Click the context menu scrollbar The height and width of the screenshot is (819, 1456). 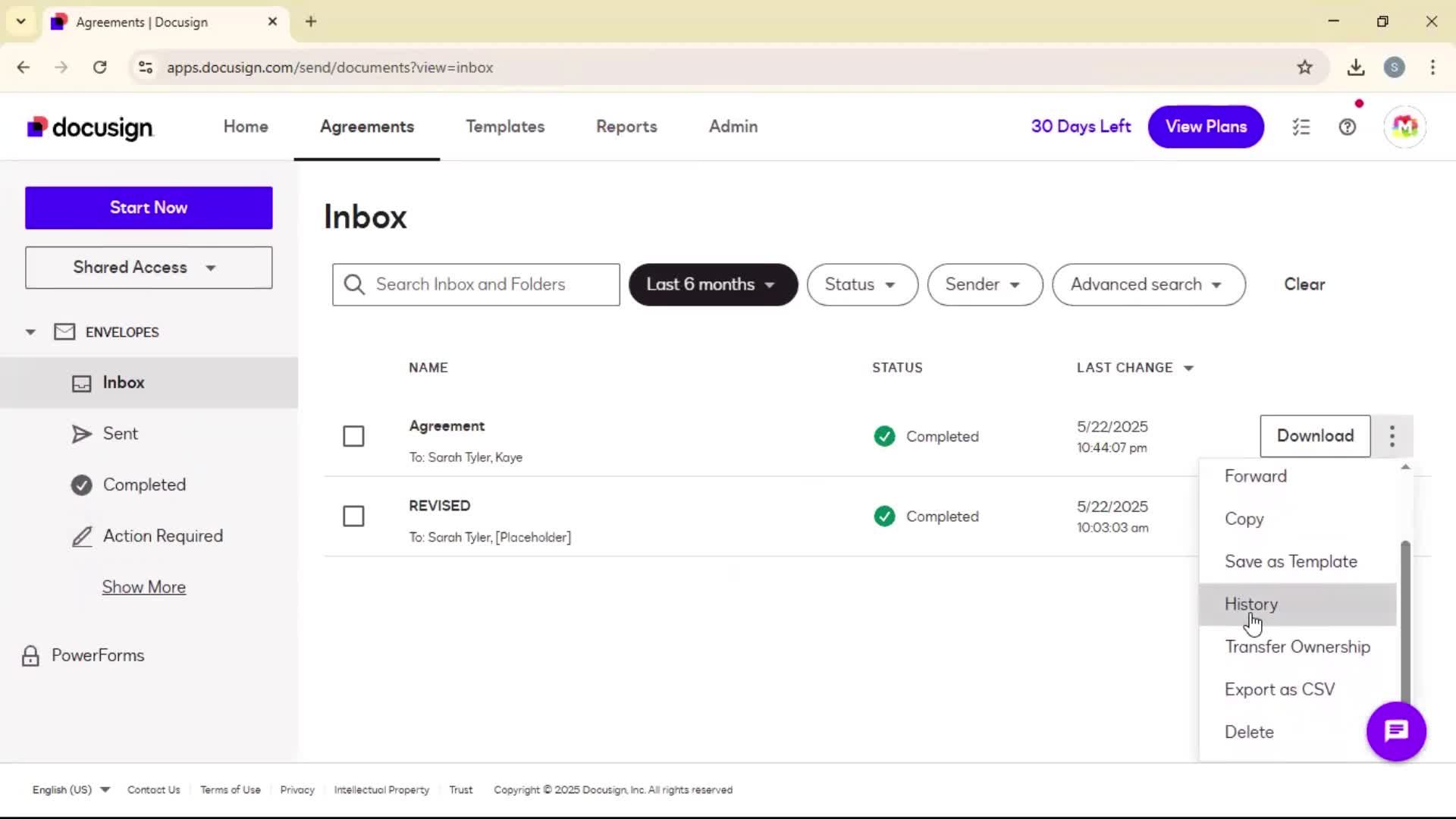[1405, 622]
